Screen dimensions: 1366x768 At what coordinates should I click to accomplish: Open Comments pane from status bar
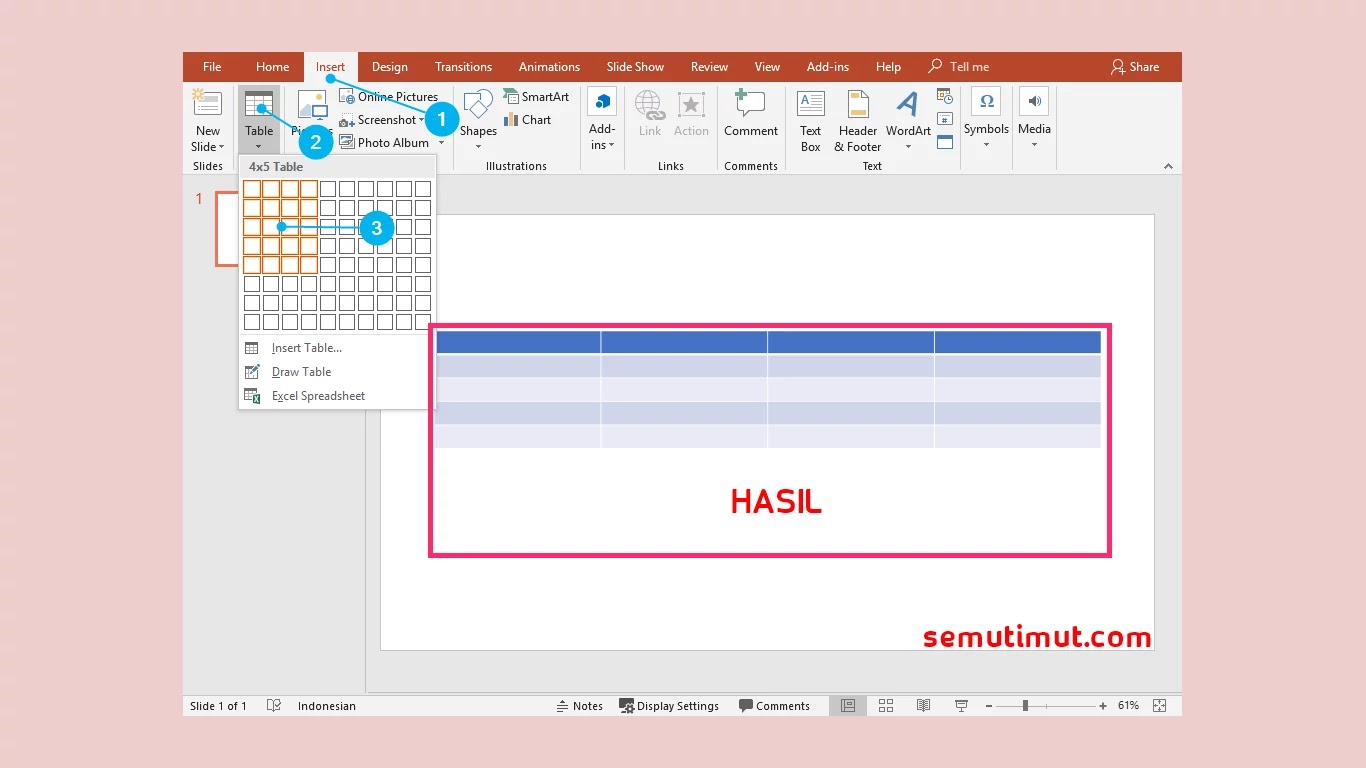[x=774, y=705]
